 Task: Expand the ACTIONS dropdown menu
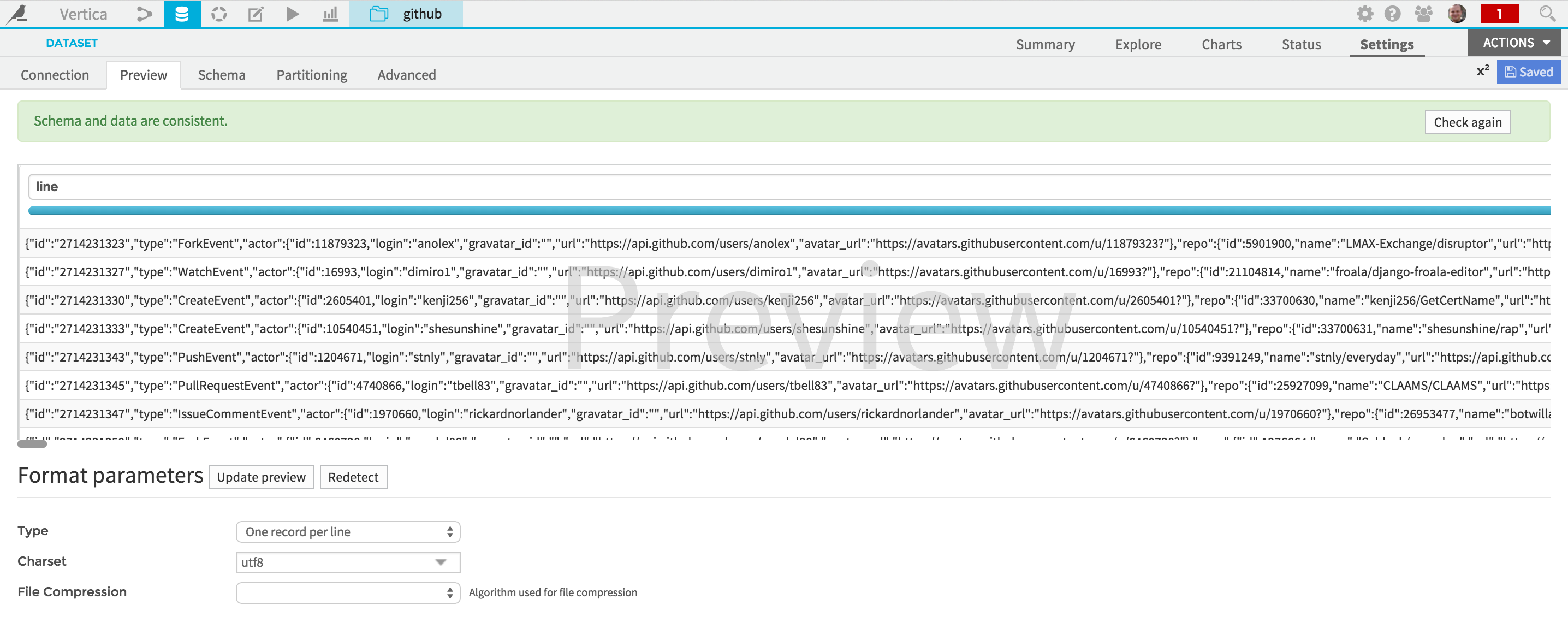[1514, 43]
